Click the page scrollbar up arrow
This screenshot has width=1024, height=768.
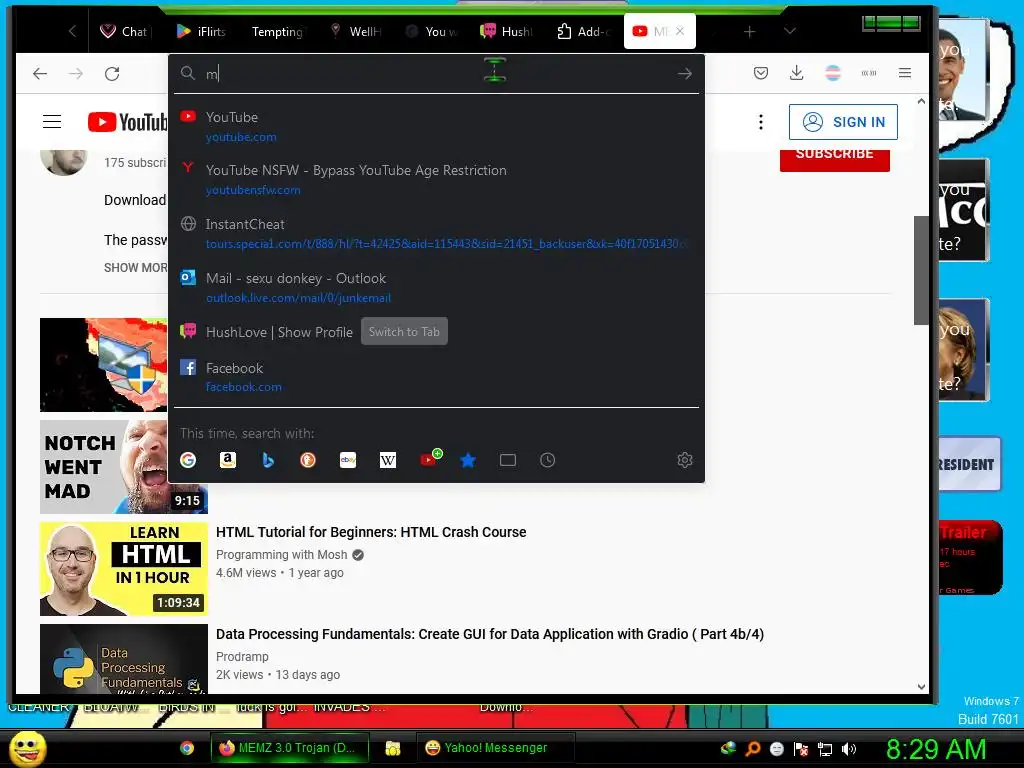point(921,102)
